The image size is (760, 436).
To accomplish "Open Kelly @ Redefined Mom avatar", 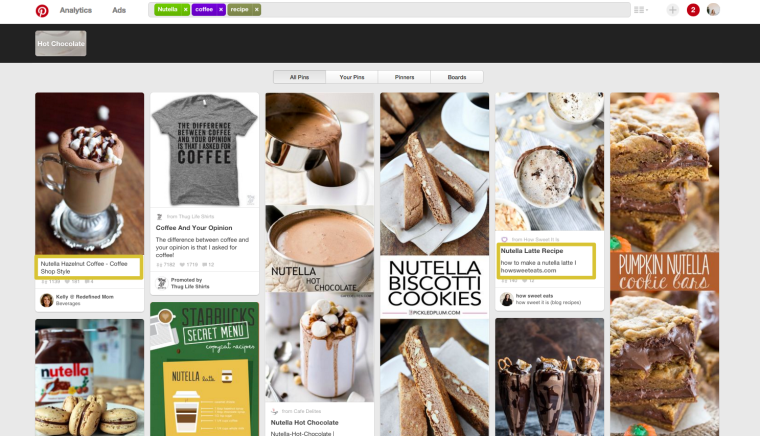I will tap(47, 300).
